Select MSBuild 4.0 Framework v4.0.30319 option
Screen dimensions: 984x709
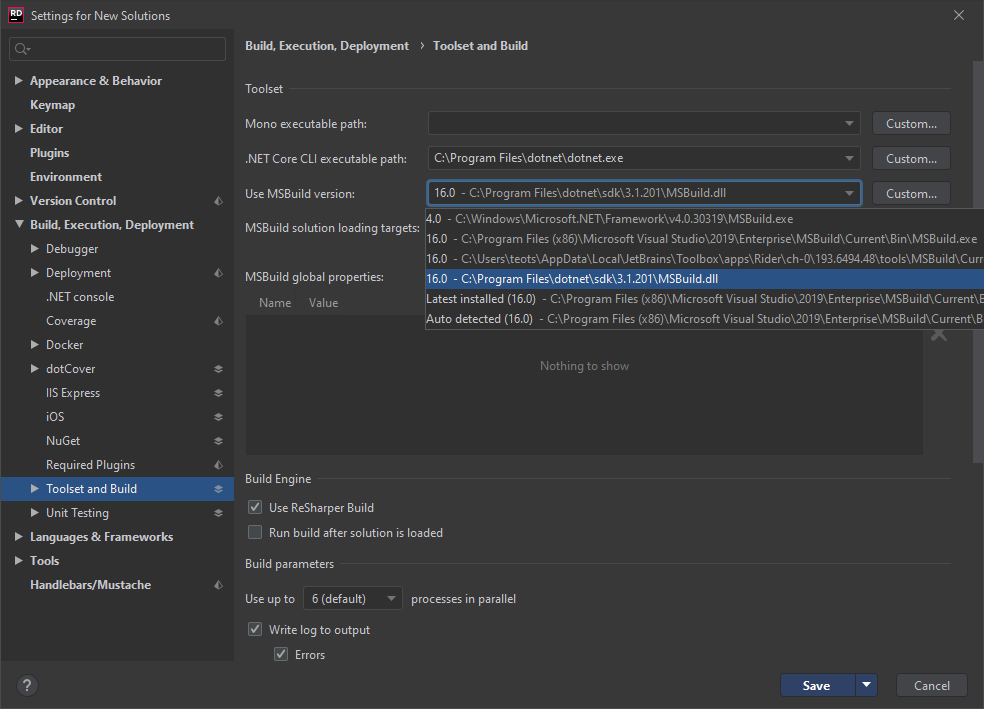click(x=704, y=219)
